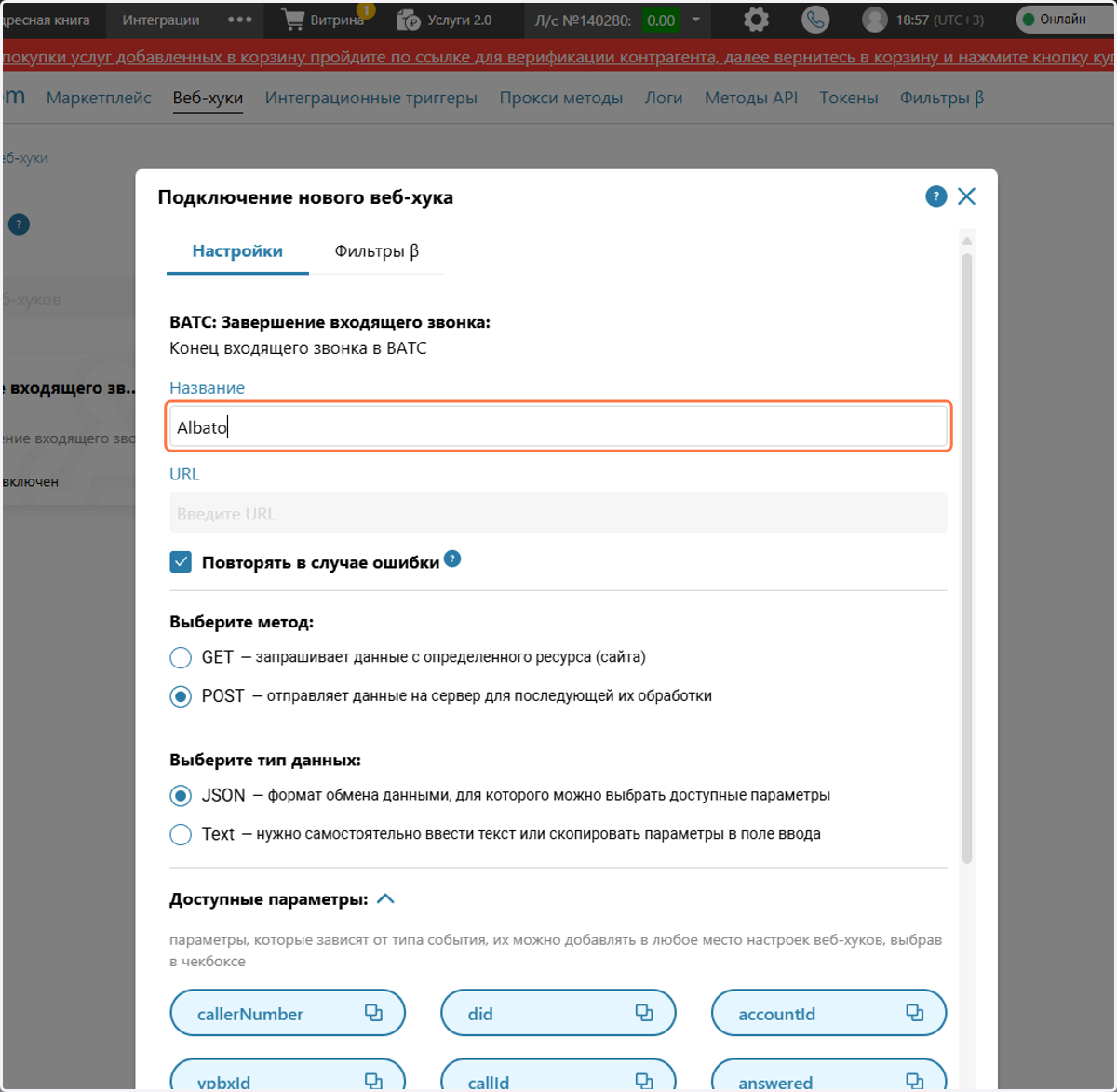The height and width of the screenshot is (1092, 1117).
Task: Switch to Фильтры β tab in dialog
Action: click(x=377, y=251)
